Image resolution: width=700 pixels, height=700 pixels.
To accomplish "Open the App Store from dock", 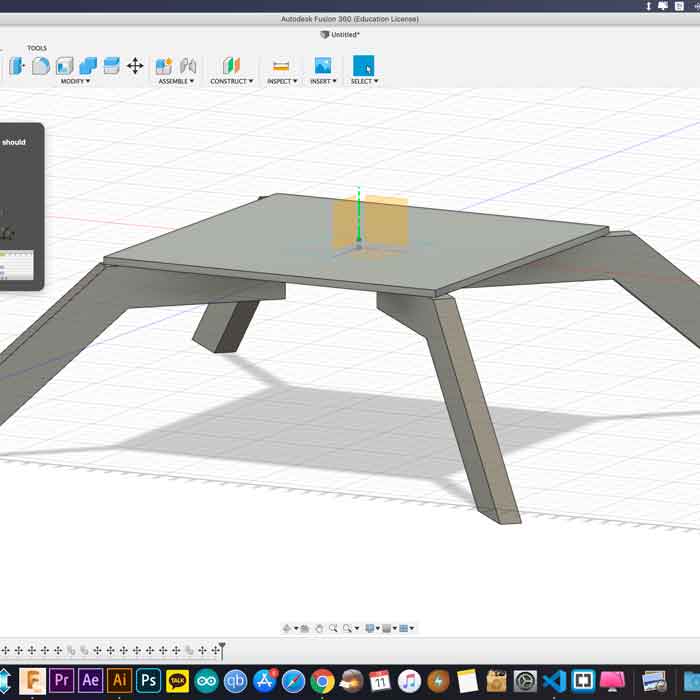I will [x=265, y=681].
